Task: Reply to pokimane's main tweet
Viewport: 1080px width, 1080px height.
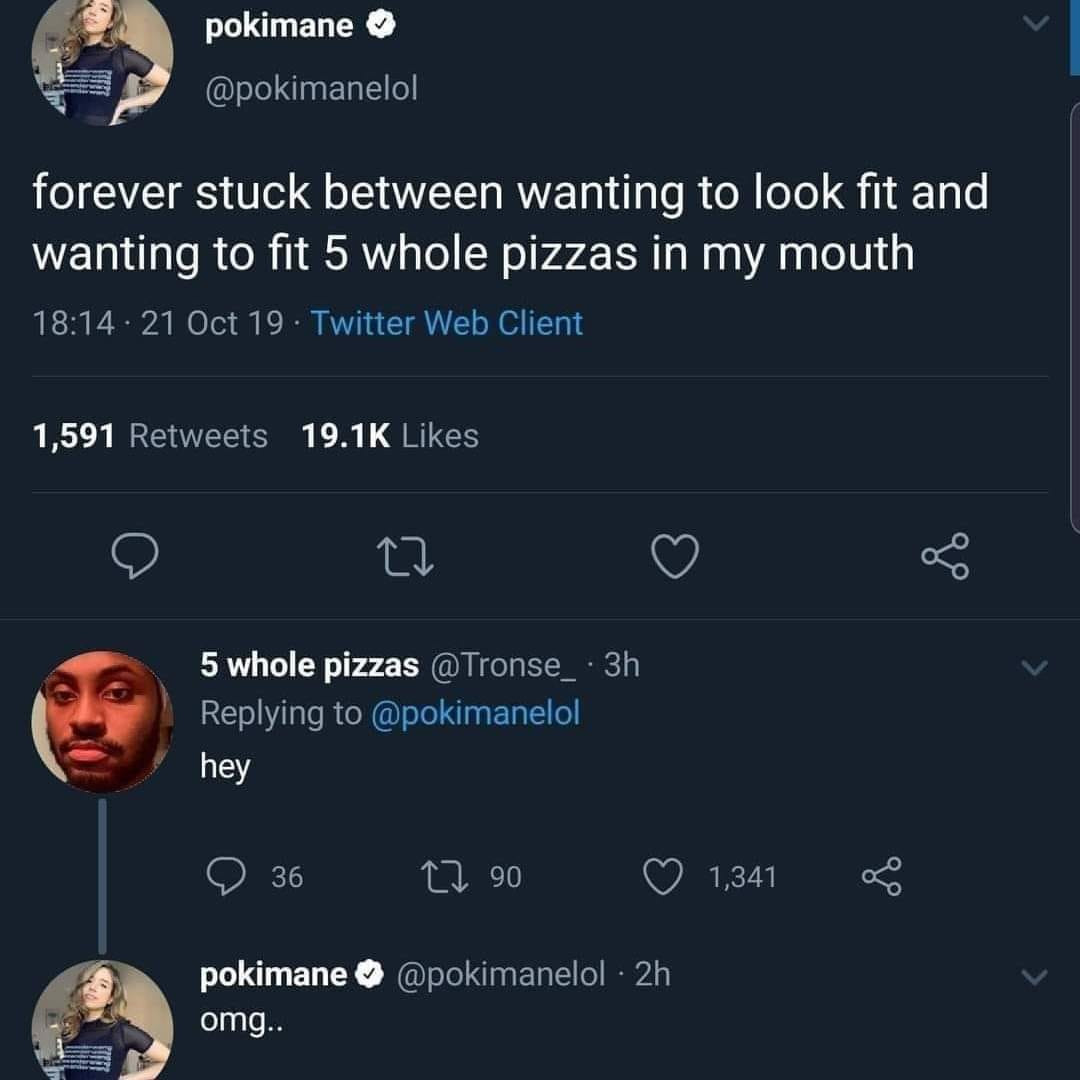Action: 135,556
